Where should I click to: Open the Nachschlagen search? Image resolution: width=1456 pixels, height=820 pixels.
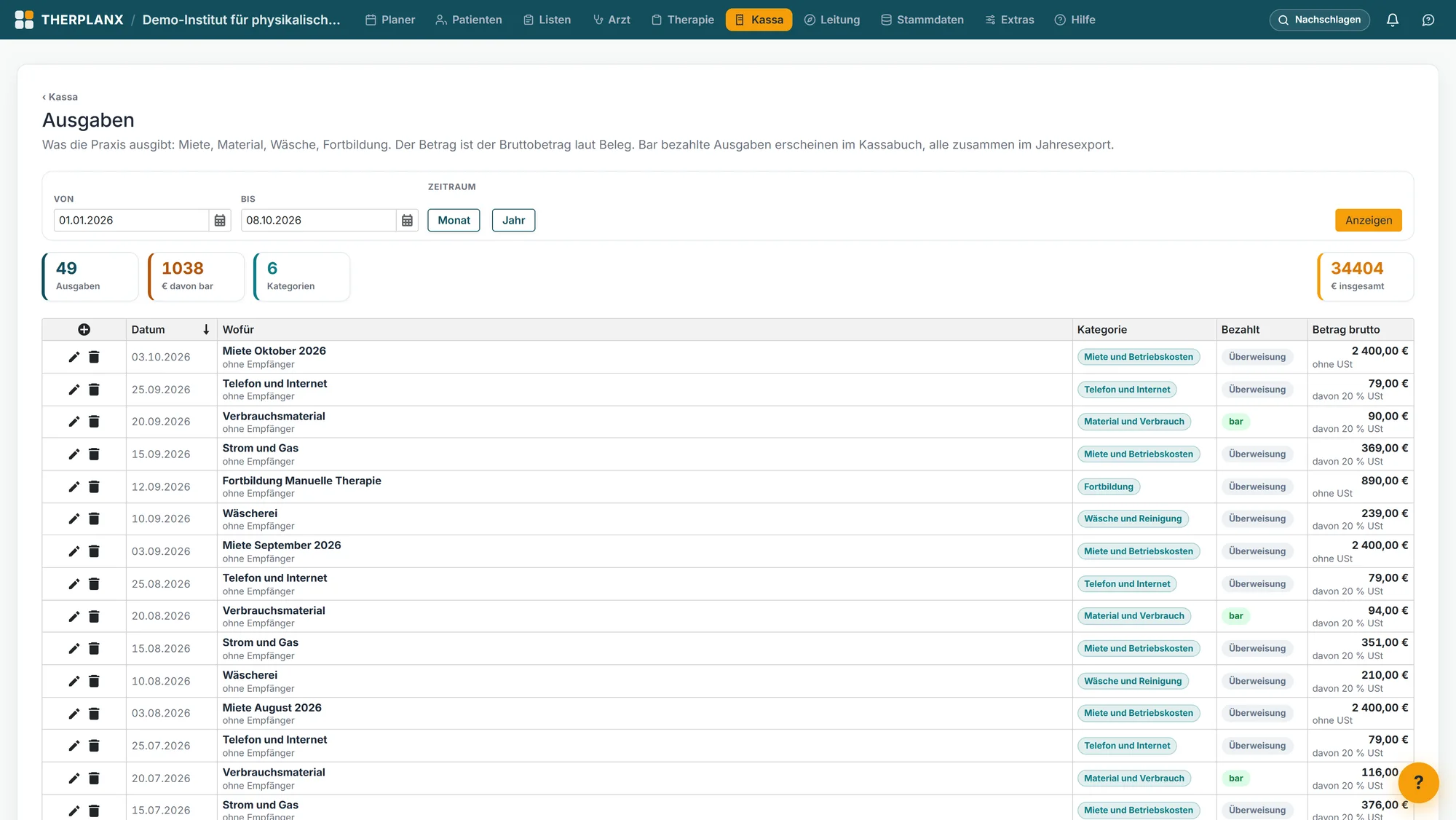point(1319,20)
